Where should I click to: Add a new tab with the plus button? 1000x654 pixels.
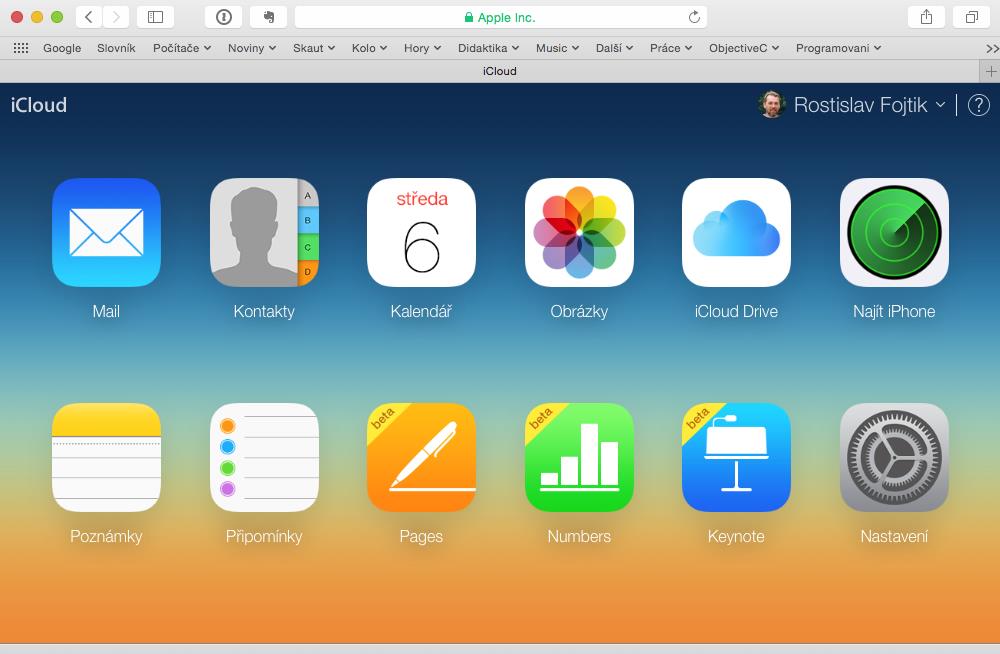click(x=990, y=71)
